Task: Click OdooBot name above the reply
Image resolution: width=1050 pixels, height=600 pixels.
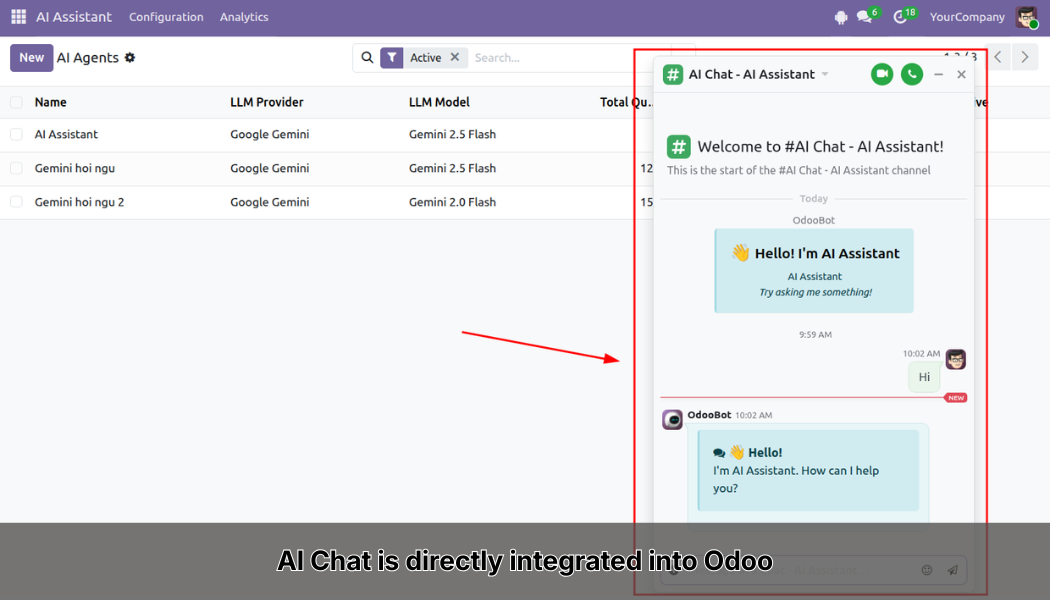Action: point(709,415)
